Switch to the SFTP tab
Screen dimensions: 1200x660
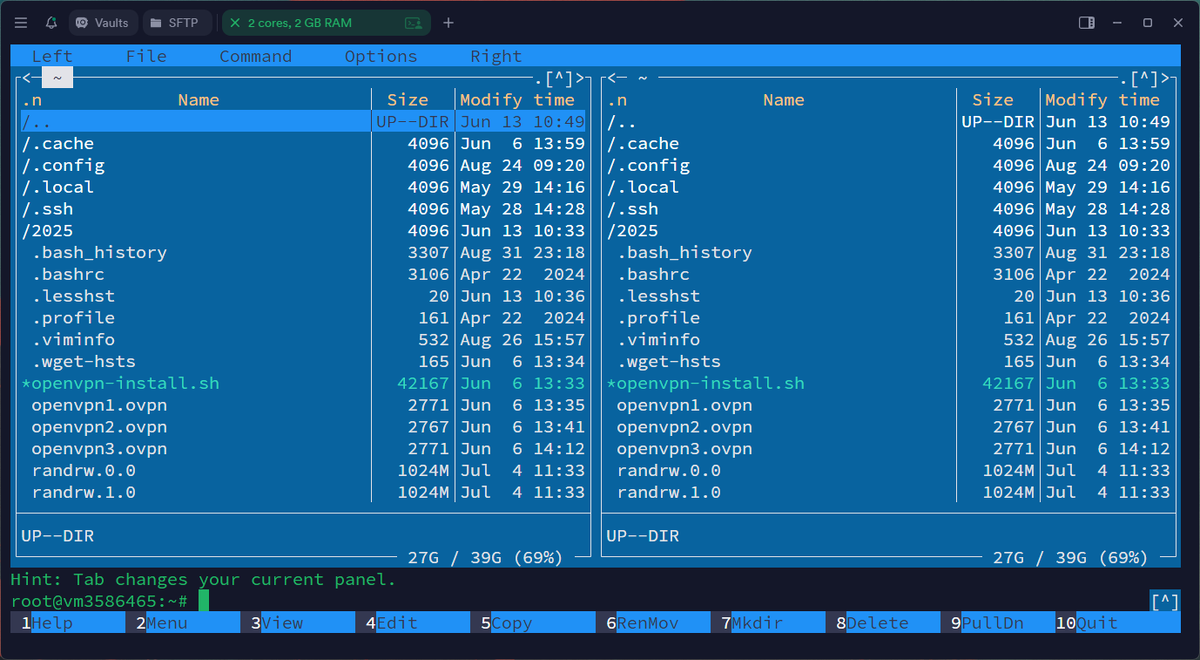[x=178, y=22]
